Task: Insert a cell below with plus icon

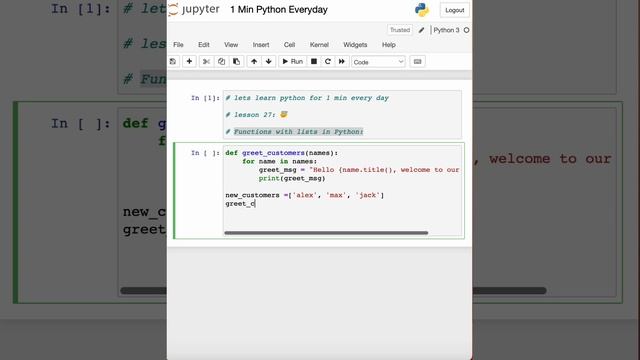Action: 189,62
